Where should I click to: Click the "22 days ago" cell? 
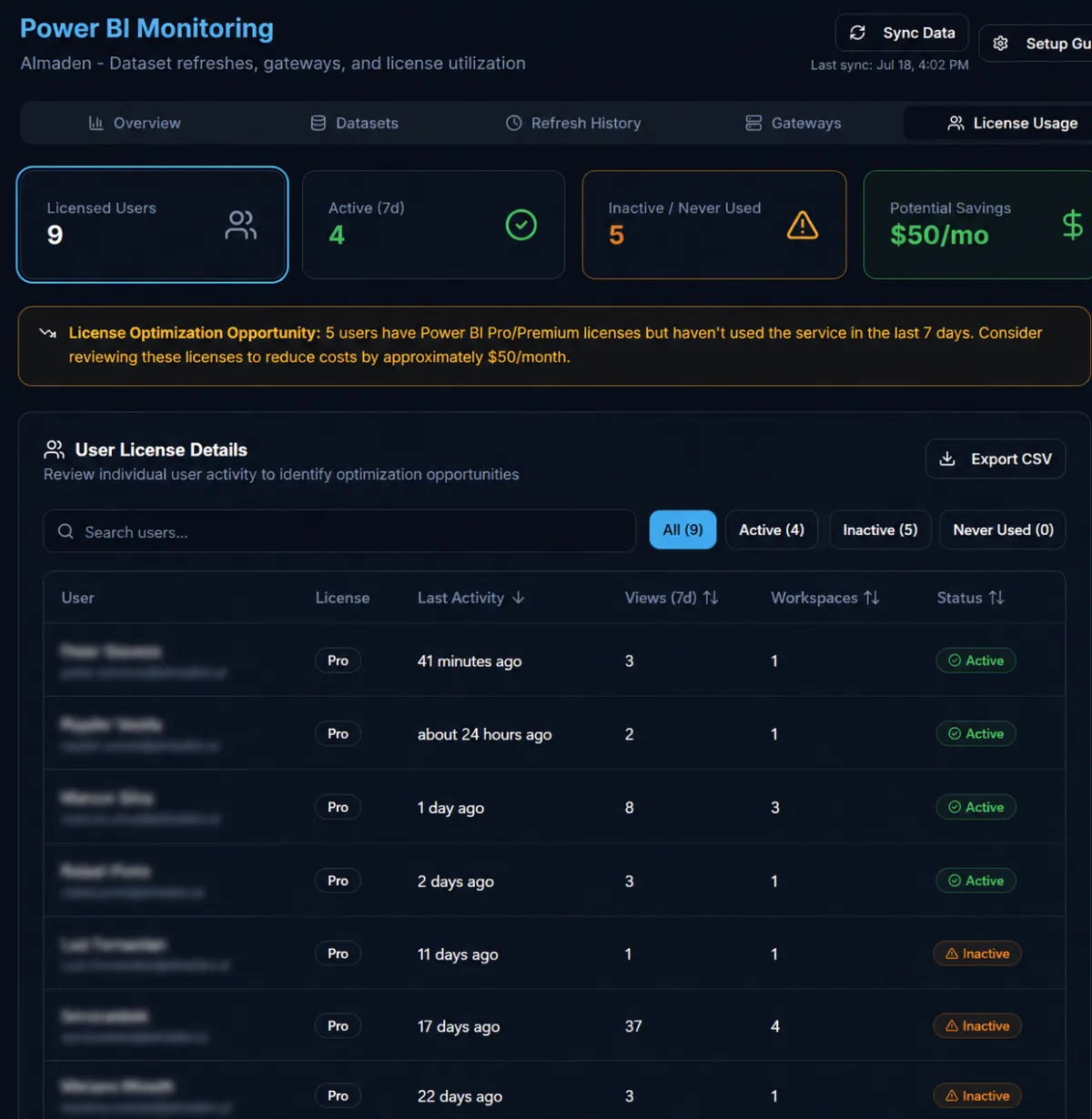click(x=460, y=1096)
